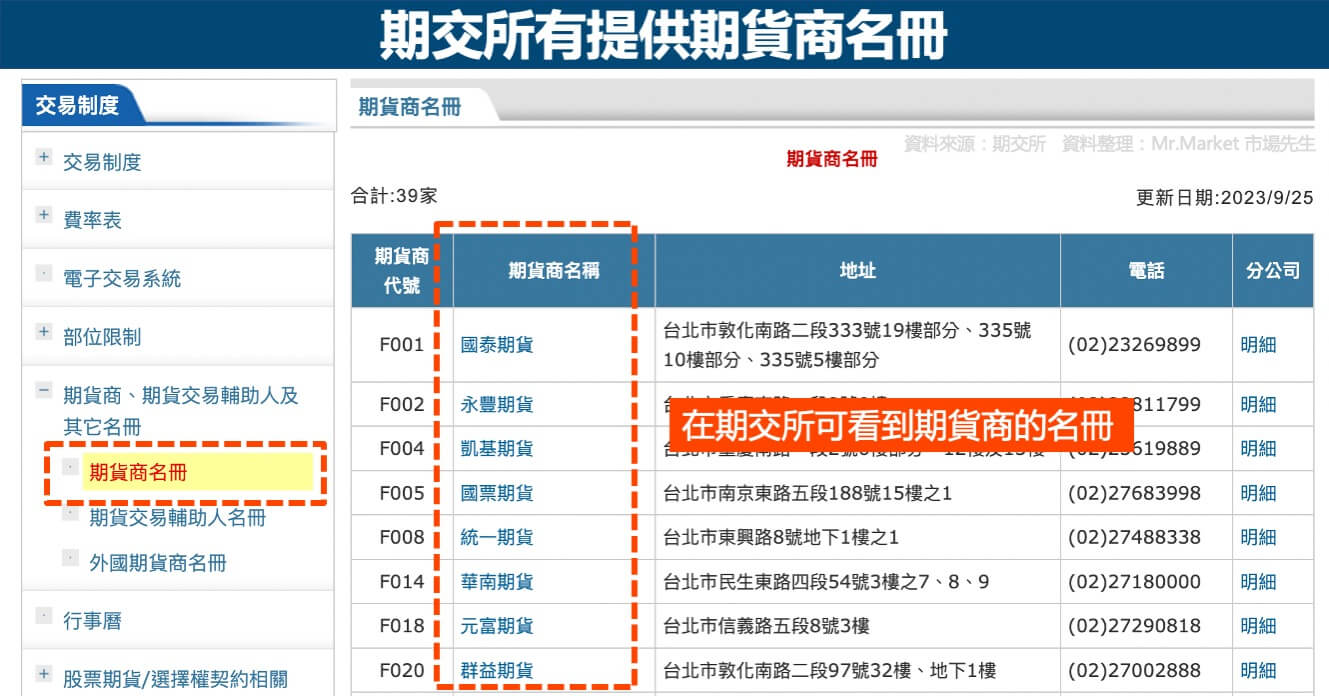Click phone number (02)27002888
The height and width of the screenshot is (696, 1329).
pyautogui.click(x=1134, y=670)
